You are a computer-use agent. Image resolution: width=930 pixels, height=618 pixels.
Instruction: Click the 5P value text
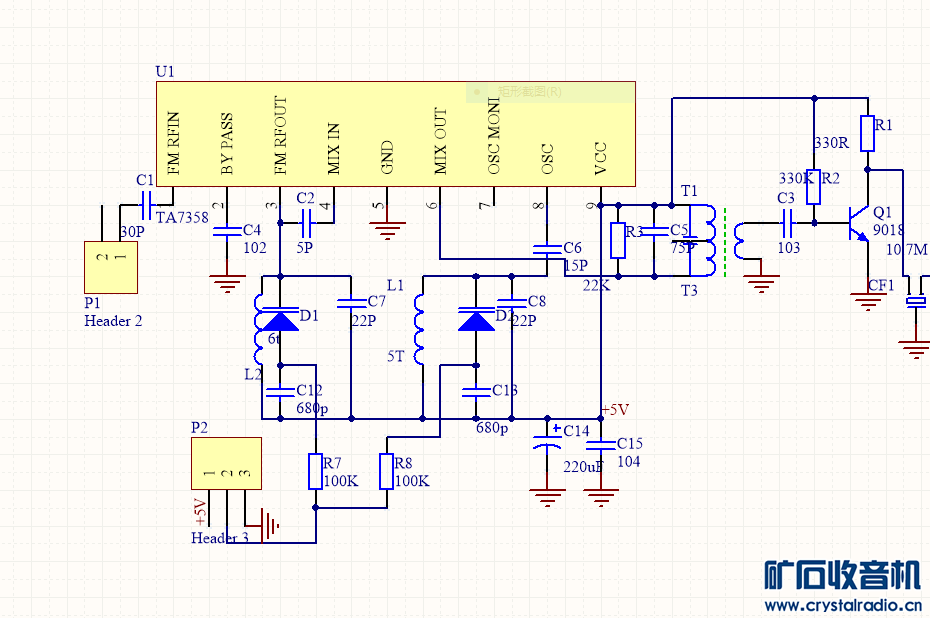click(304, 247)
